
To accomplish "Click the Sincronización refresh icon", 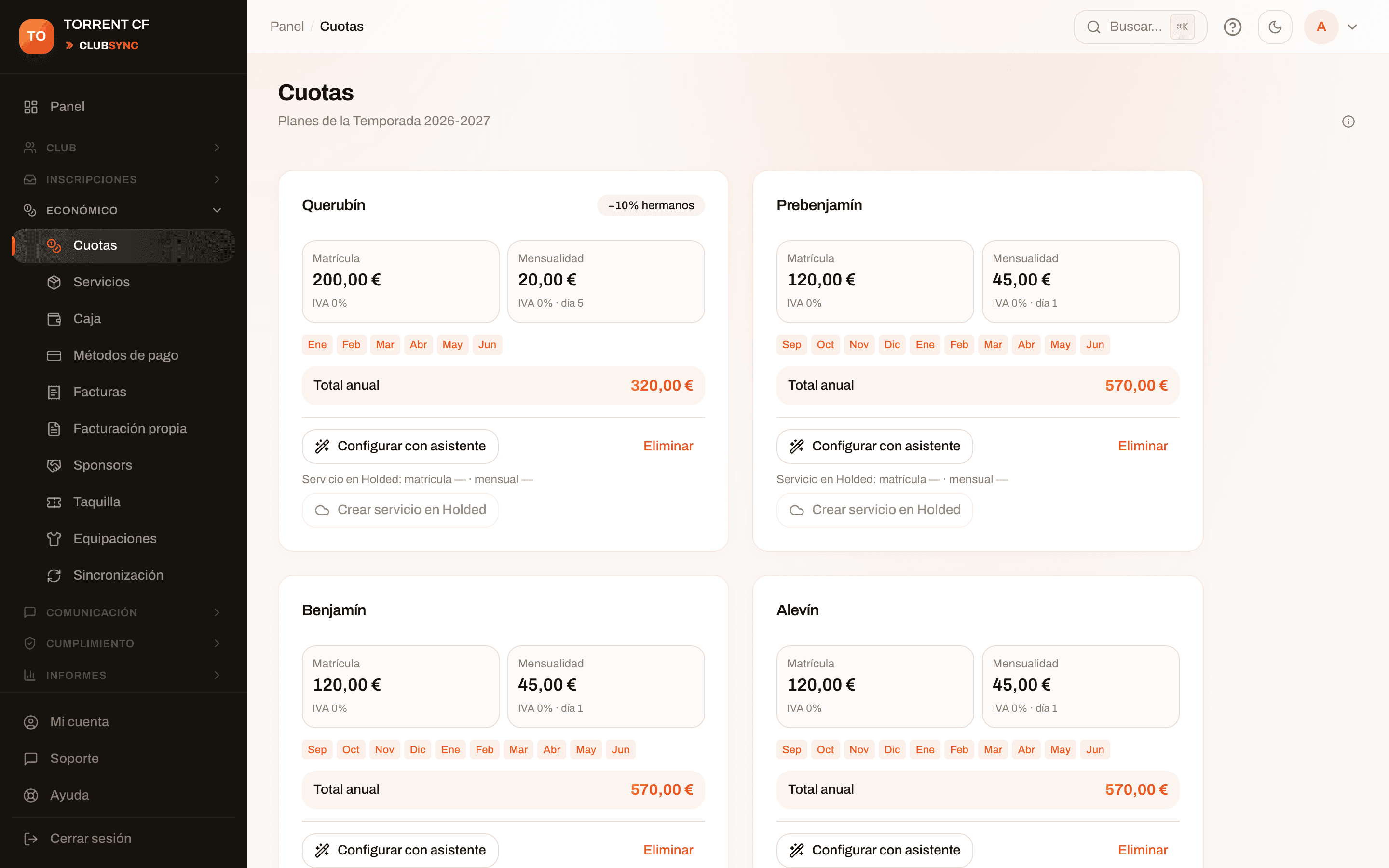I will [x=54, y=576].
